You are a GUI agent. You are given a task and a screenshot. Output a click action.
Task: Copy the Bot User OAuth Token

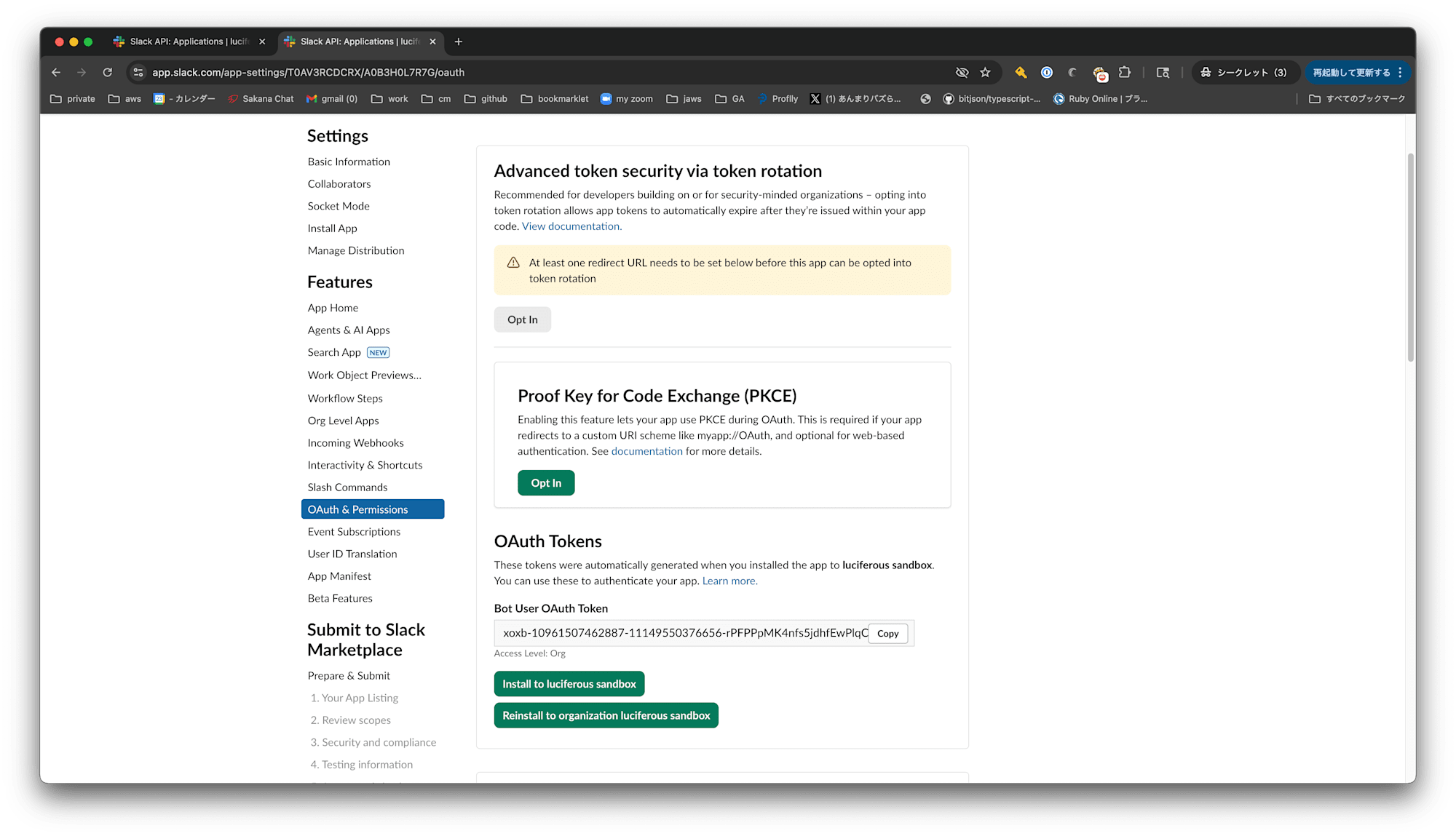point(888,634)
